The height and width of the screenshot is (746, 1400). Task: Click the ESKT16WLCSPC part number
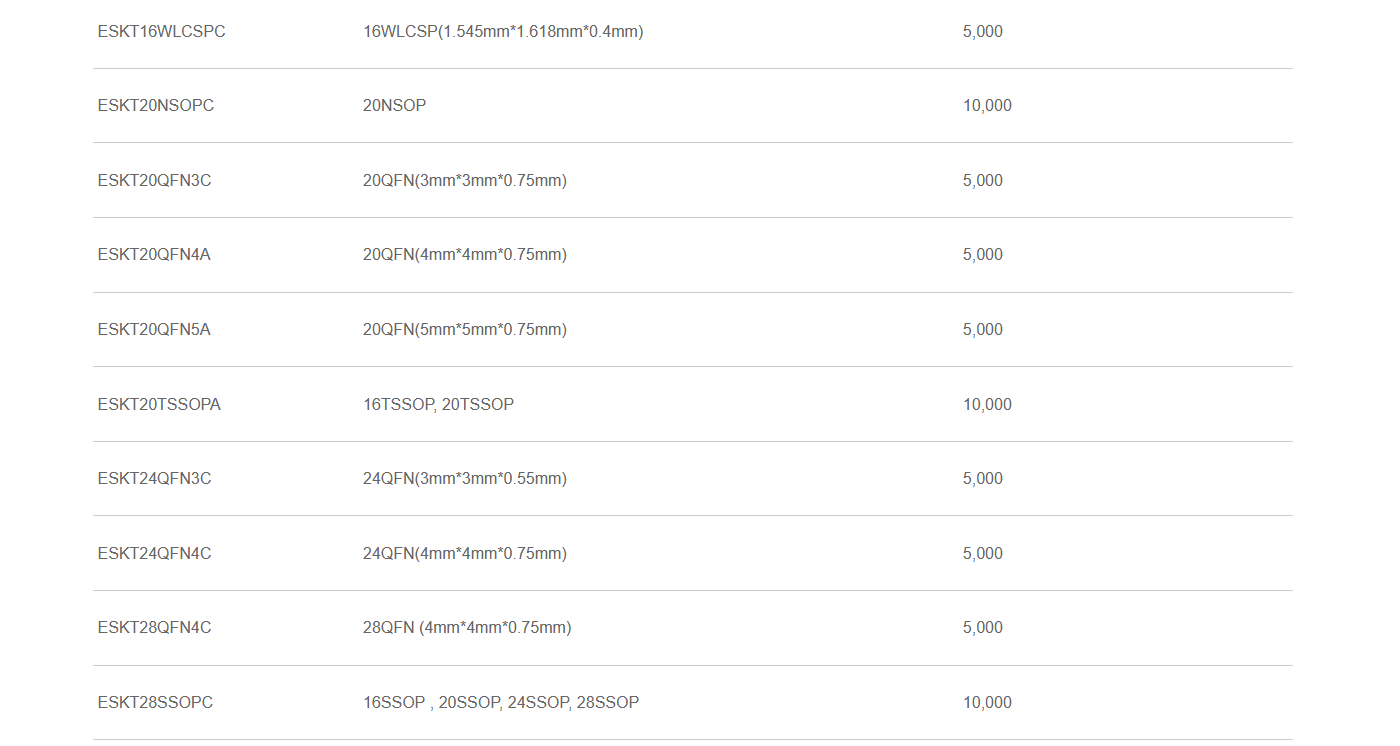coord(161,32)
